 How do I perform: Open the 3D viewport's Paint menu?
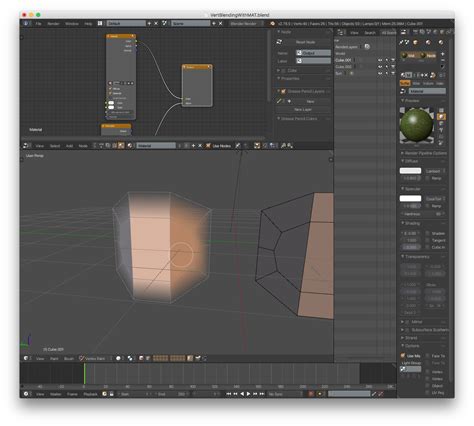54,358
